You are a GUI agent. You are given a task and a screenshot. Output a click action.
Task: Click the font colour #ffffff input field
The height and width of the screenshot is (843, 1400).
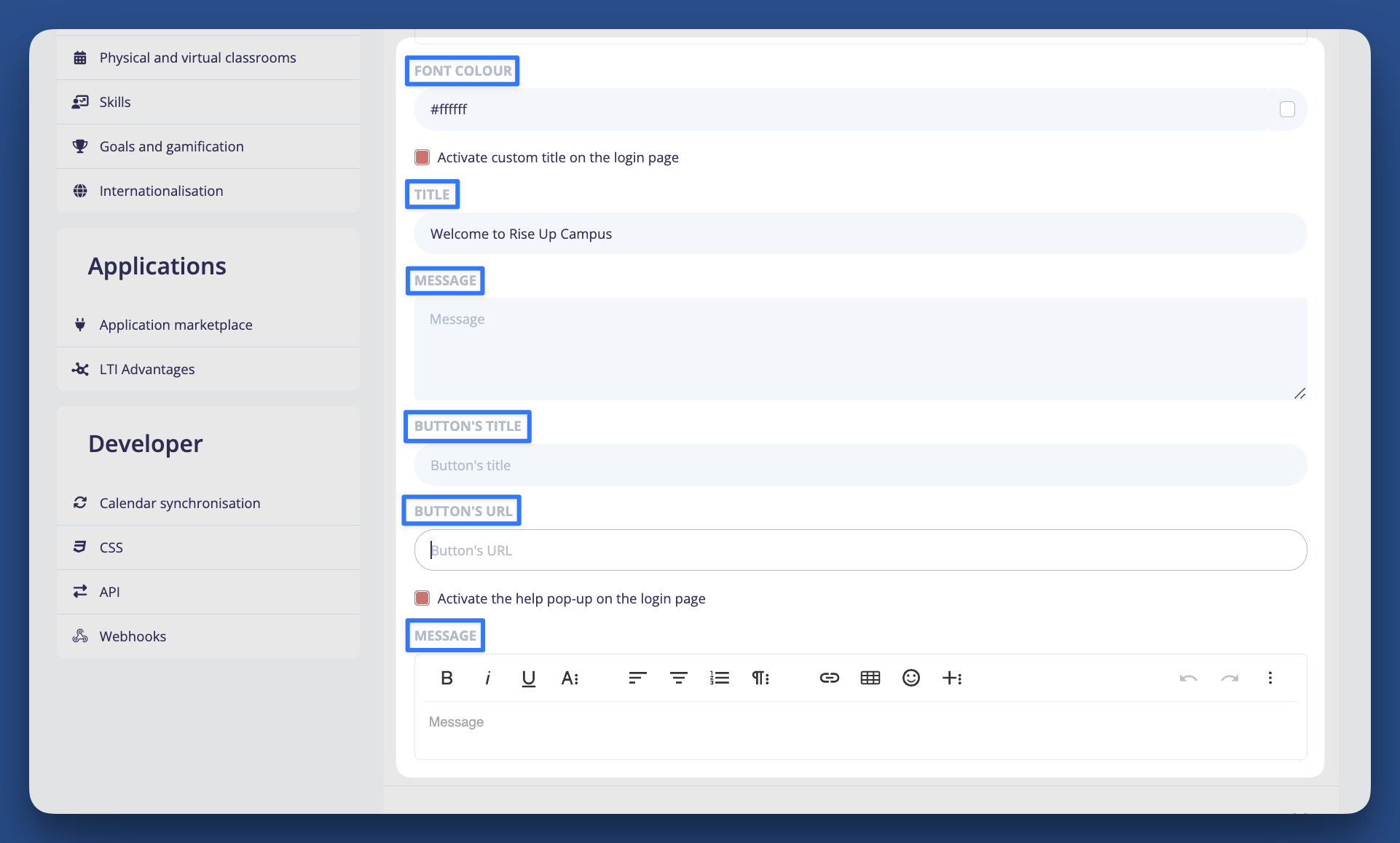[840, 109]
